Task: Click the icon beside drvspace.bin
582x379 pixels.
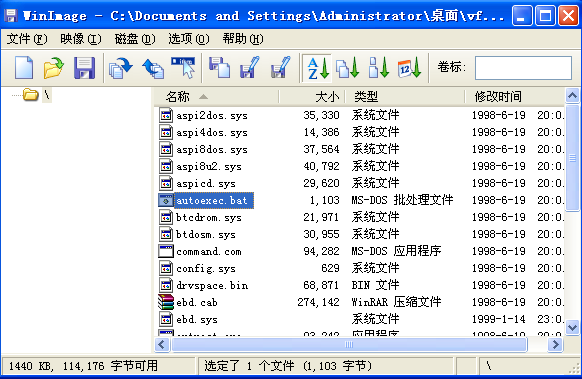Action: click(x=166, y=285)
